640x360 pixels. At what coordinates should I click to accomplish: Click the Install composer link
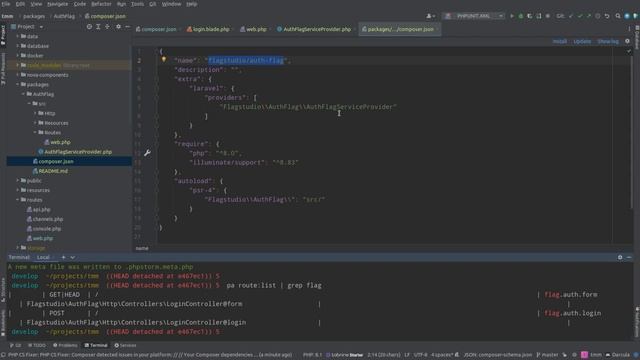pyautogui.click(x=560, y=41)
